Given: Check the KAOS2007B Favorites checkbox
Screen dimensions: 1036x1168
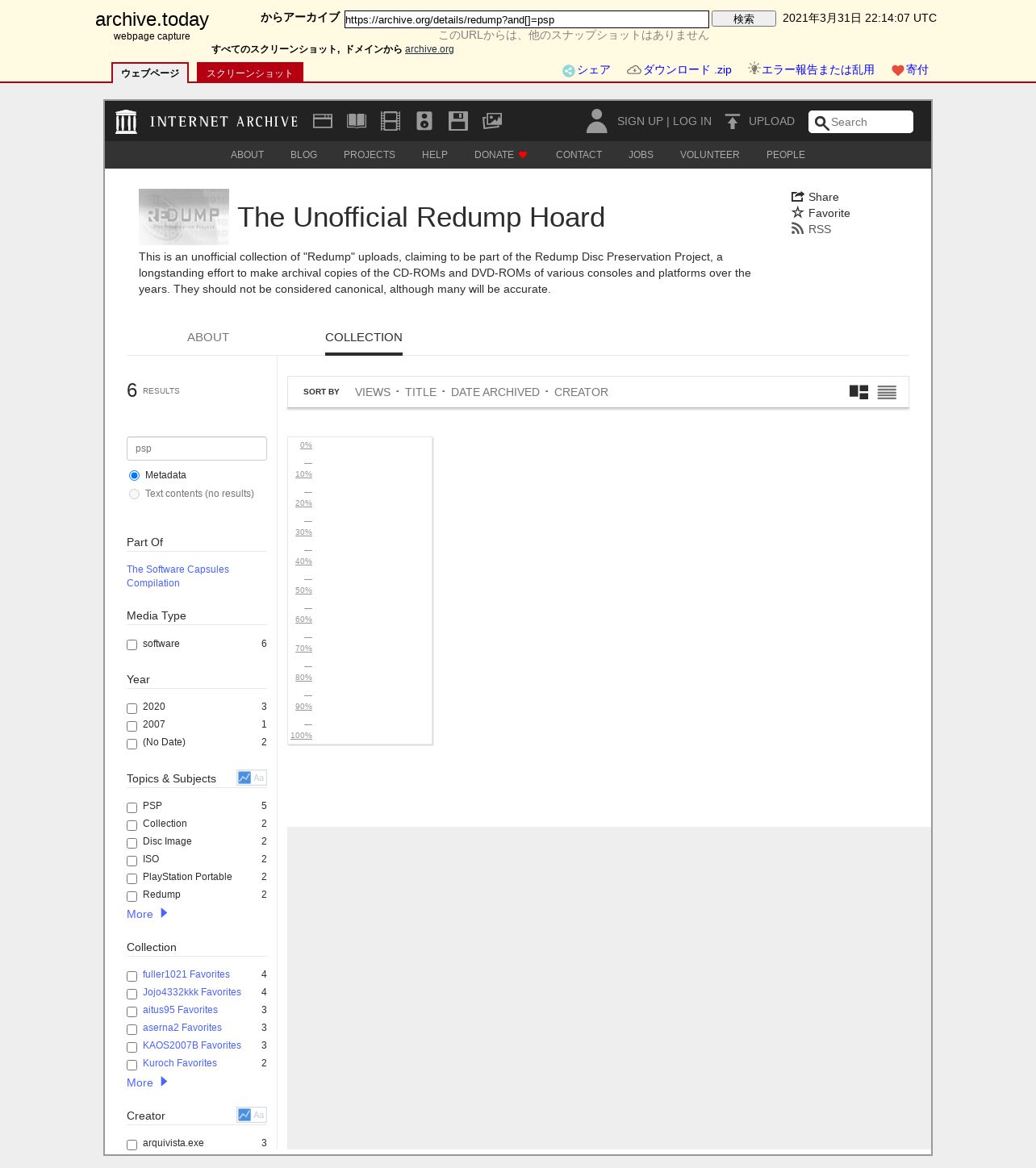Looking at the screenshot, I should coord(132,1048).
